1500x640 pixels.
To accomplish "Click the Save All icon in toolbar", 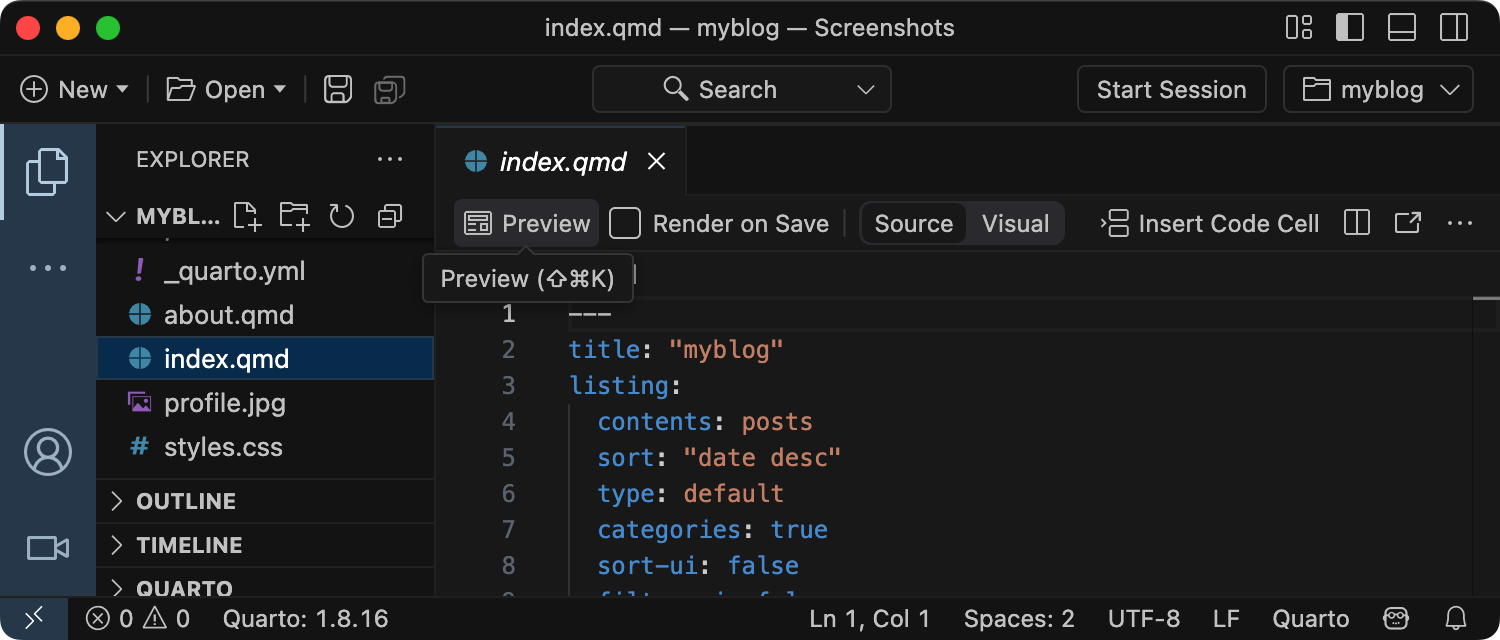I will (x=389, y=90).
